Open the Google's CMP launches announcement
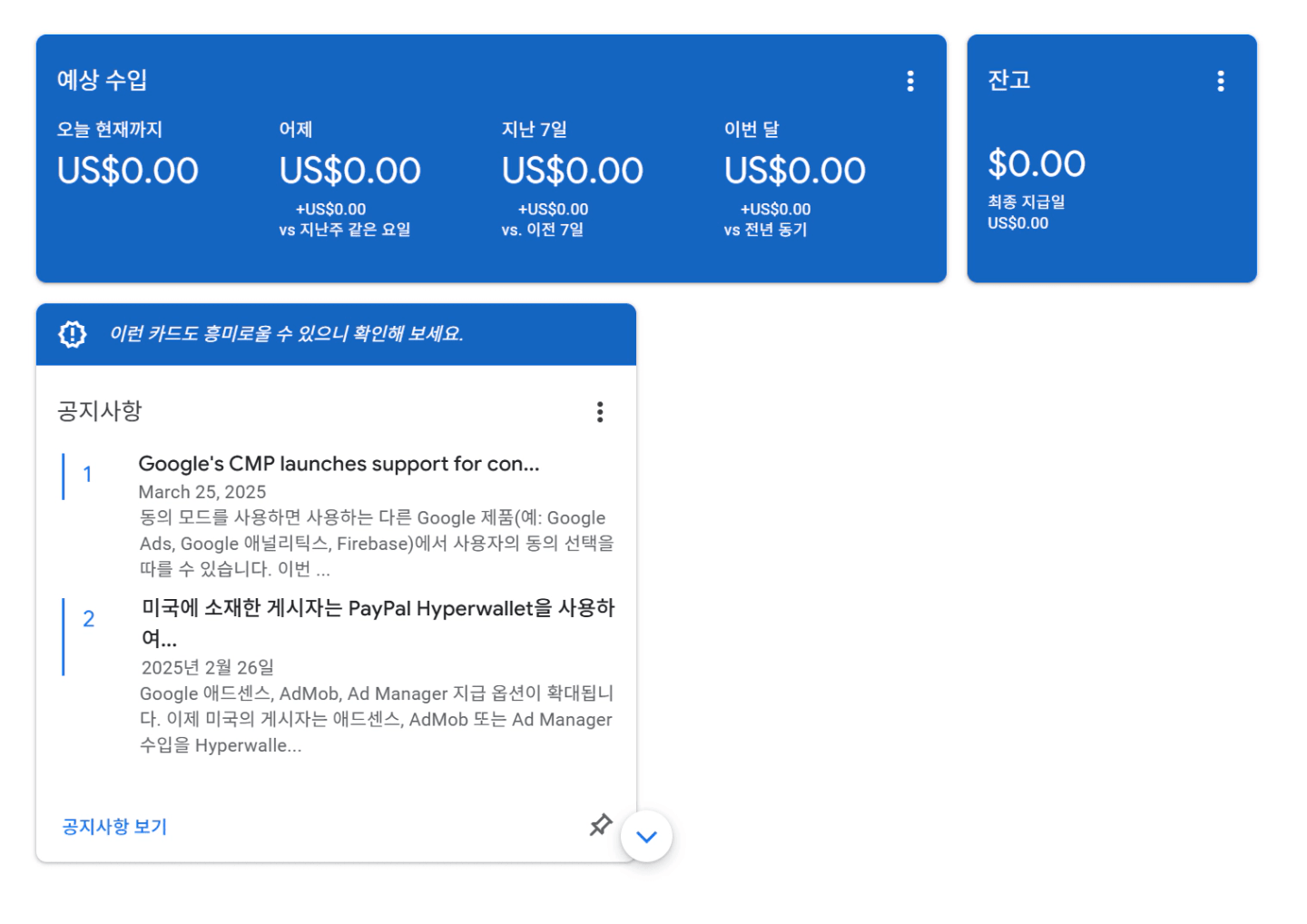Viewport: 1307px width, 924px height. tap(339, 464)
